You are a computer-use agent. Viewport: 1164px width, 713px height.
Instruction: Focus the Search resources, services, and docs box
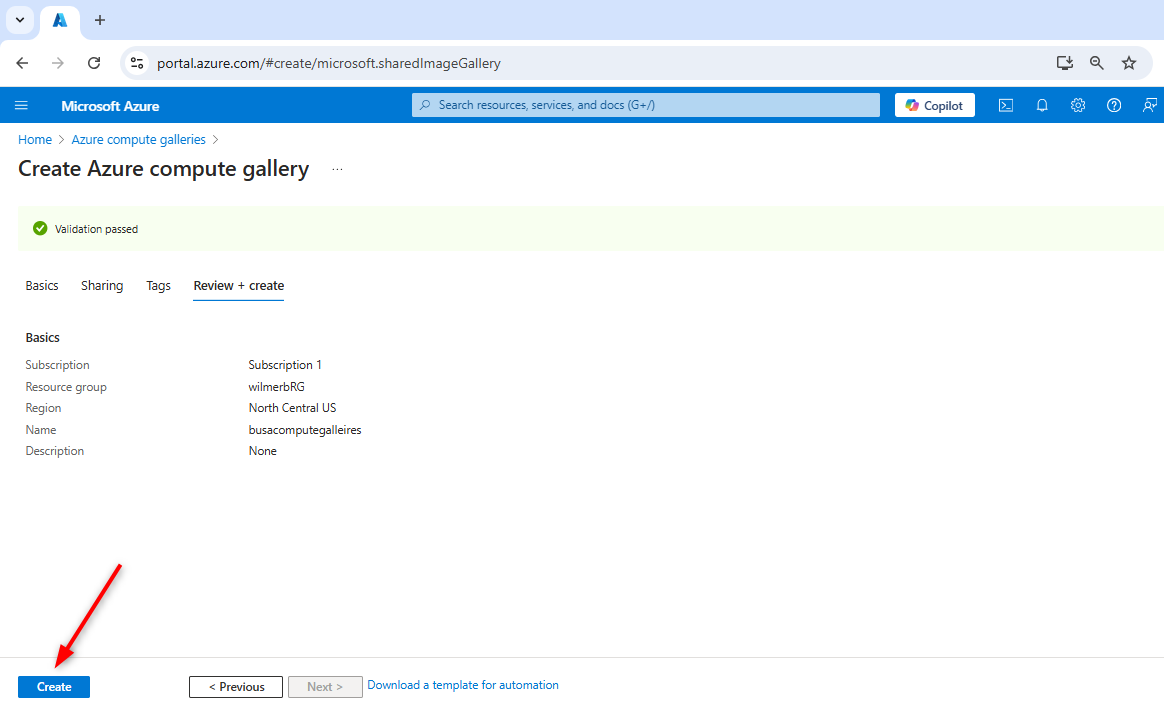tap(646, 105)
